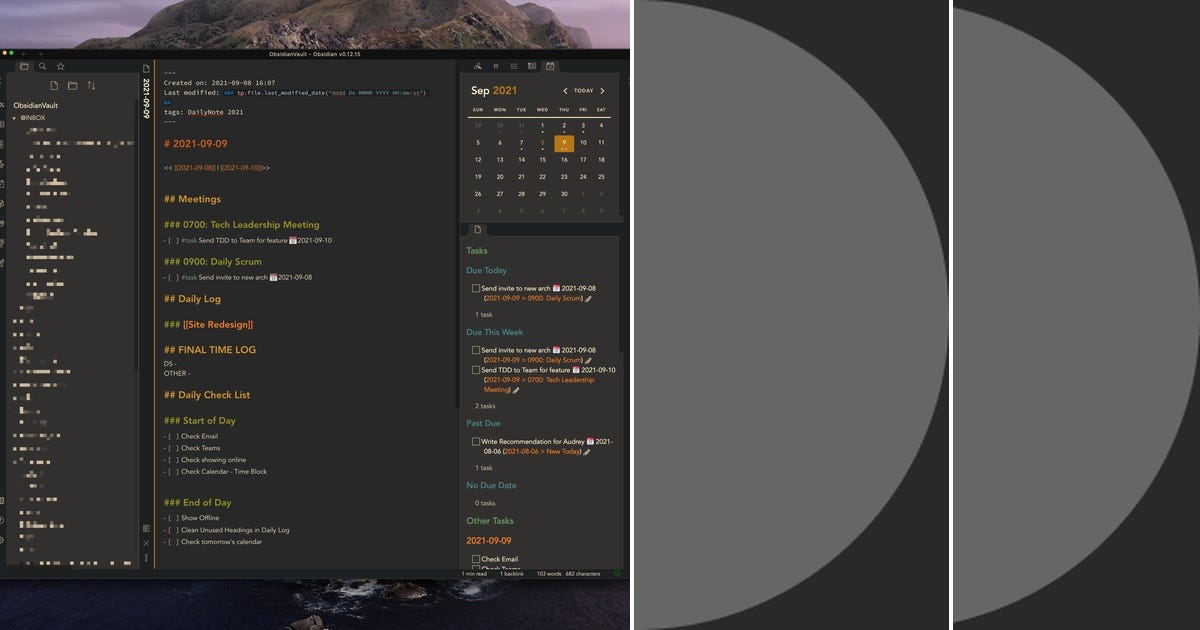Advance calendar to next month
Screen dimensions: 1200x630
click(x=602, y=91)
